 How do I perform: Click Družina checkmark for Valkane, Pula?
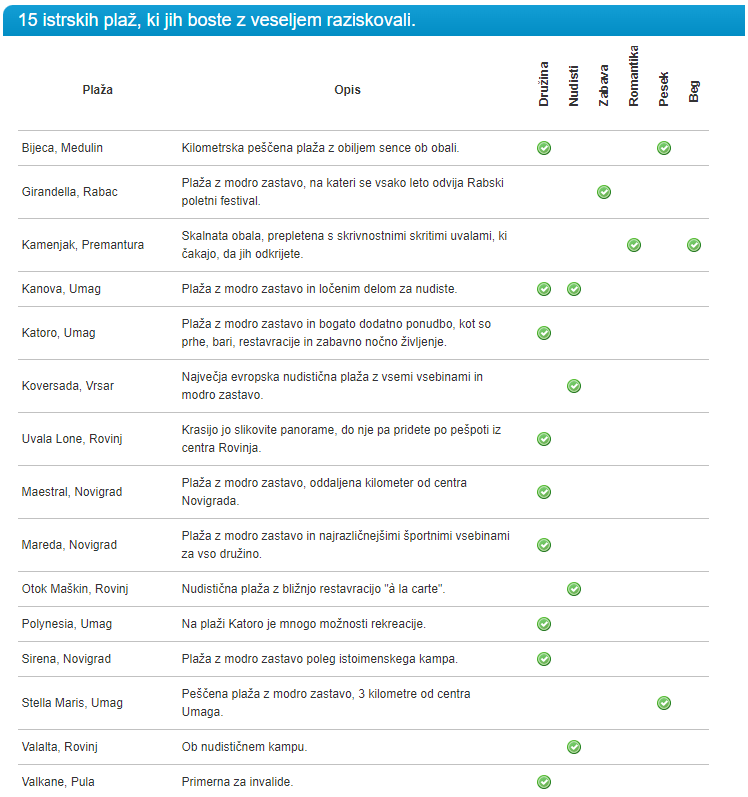pyautogui.click(x=544, y=782)
